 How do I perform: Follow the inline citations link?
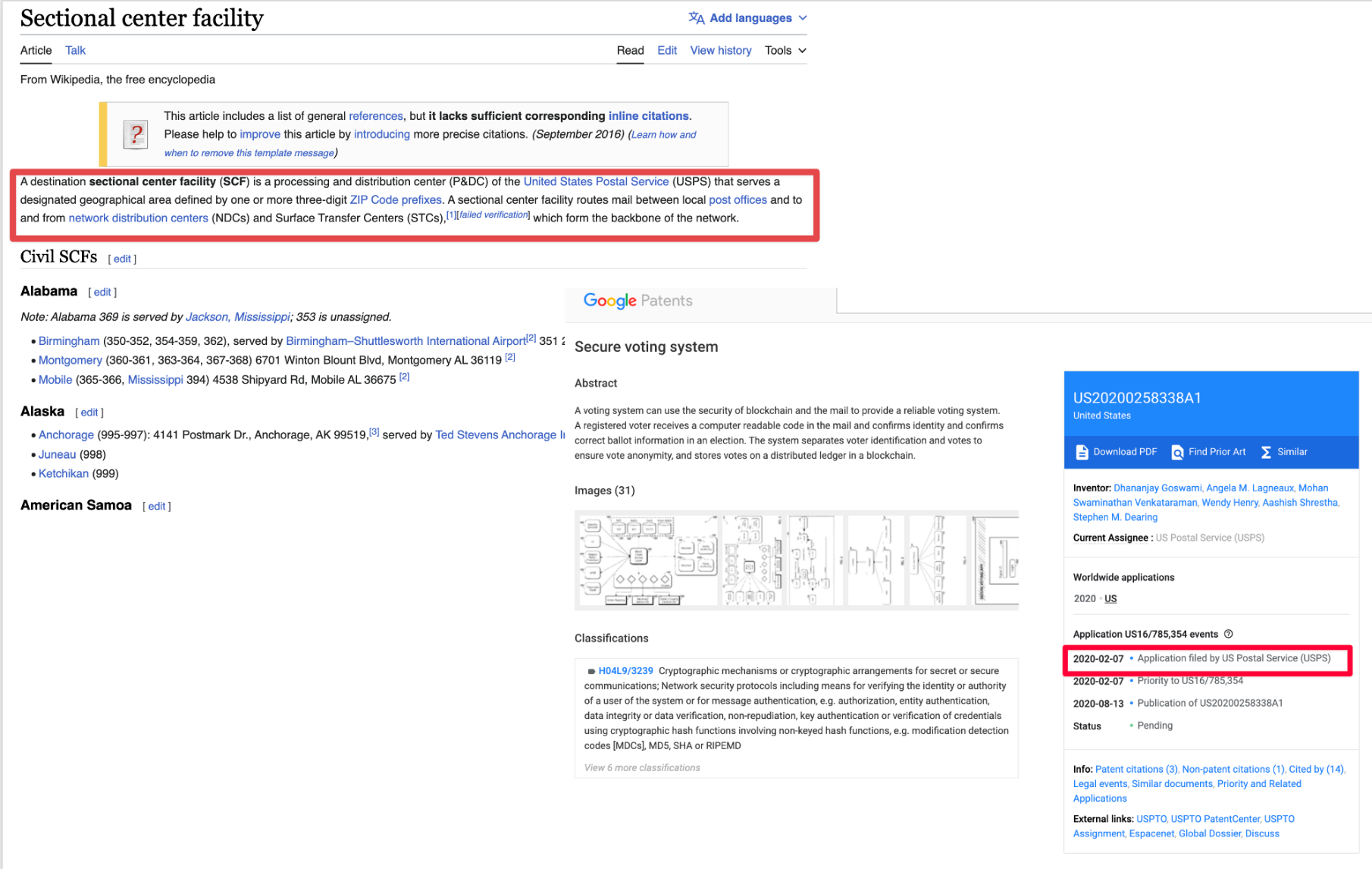648,116
